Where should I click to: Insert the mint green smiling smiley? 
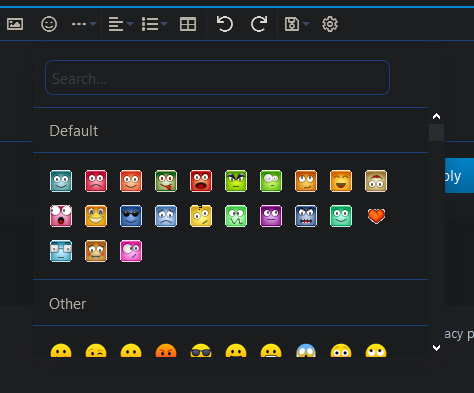(341, 216)
